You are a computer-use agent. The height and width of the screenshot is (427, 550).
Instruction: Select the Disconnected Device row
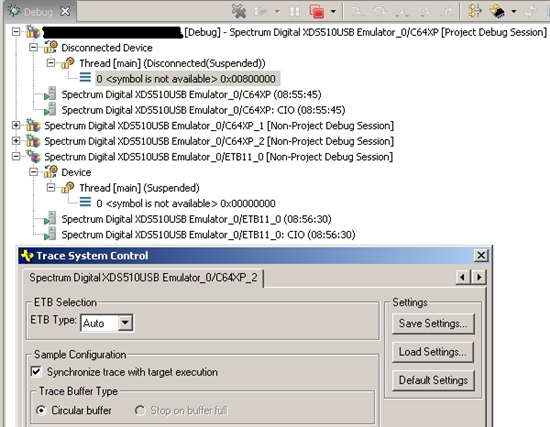[107, 48]
